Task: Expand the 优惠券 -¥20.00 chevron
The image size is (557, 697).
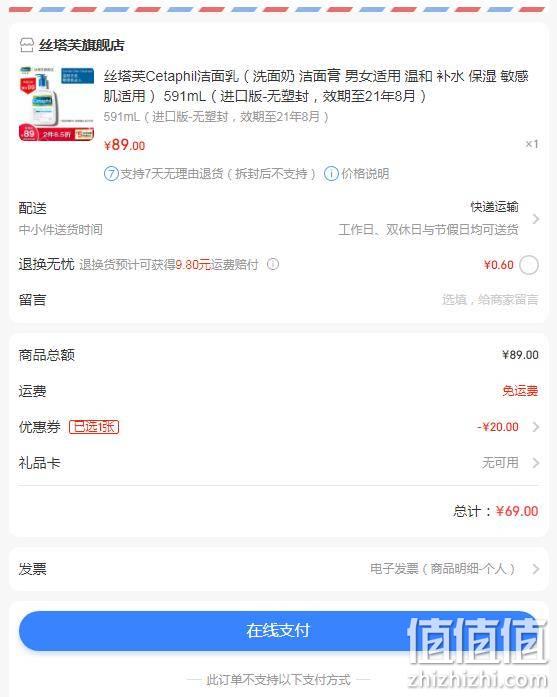Action: pyautogui.click(x=536, y=427)
